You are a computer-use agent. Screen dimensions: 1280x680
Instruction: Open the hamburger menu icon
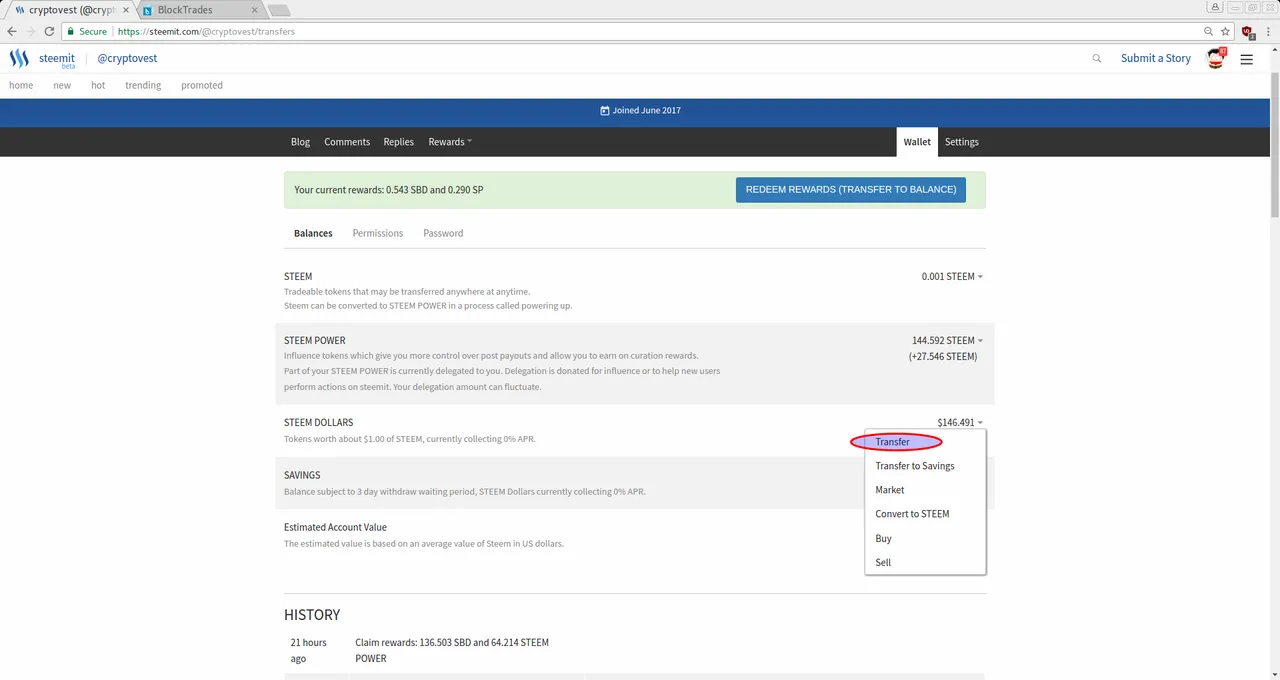(x=1246, y=59)
